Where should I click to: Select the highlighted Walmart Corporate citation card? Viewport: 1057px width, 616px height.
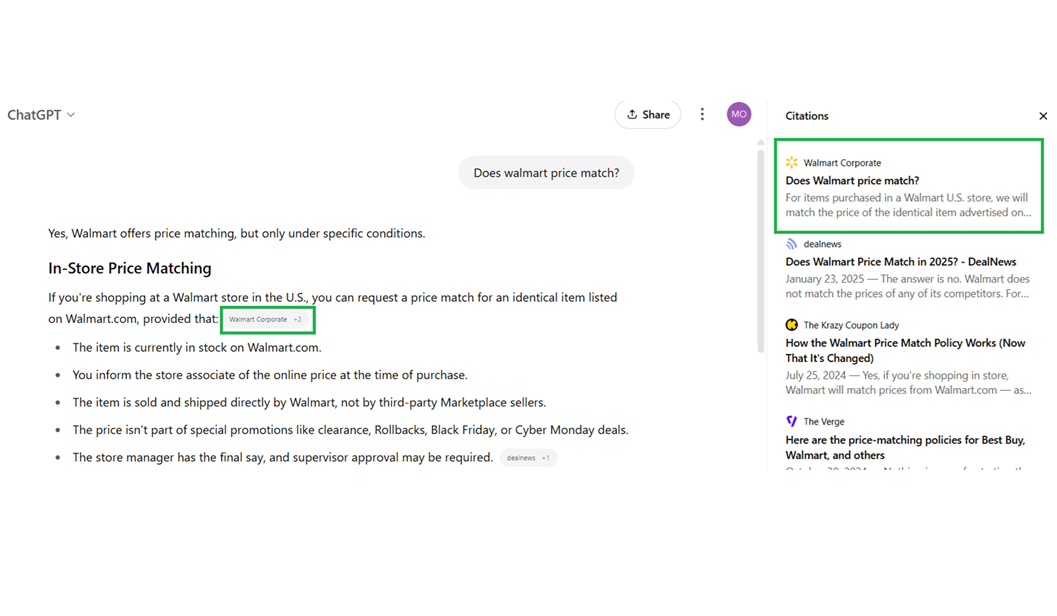click(908, 186)
